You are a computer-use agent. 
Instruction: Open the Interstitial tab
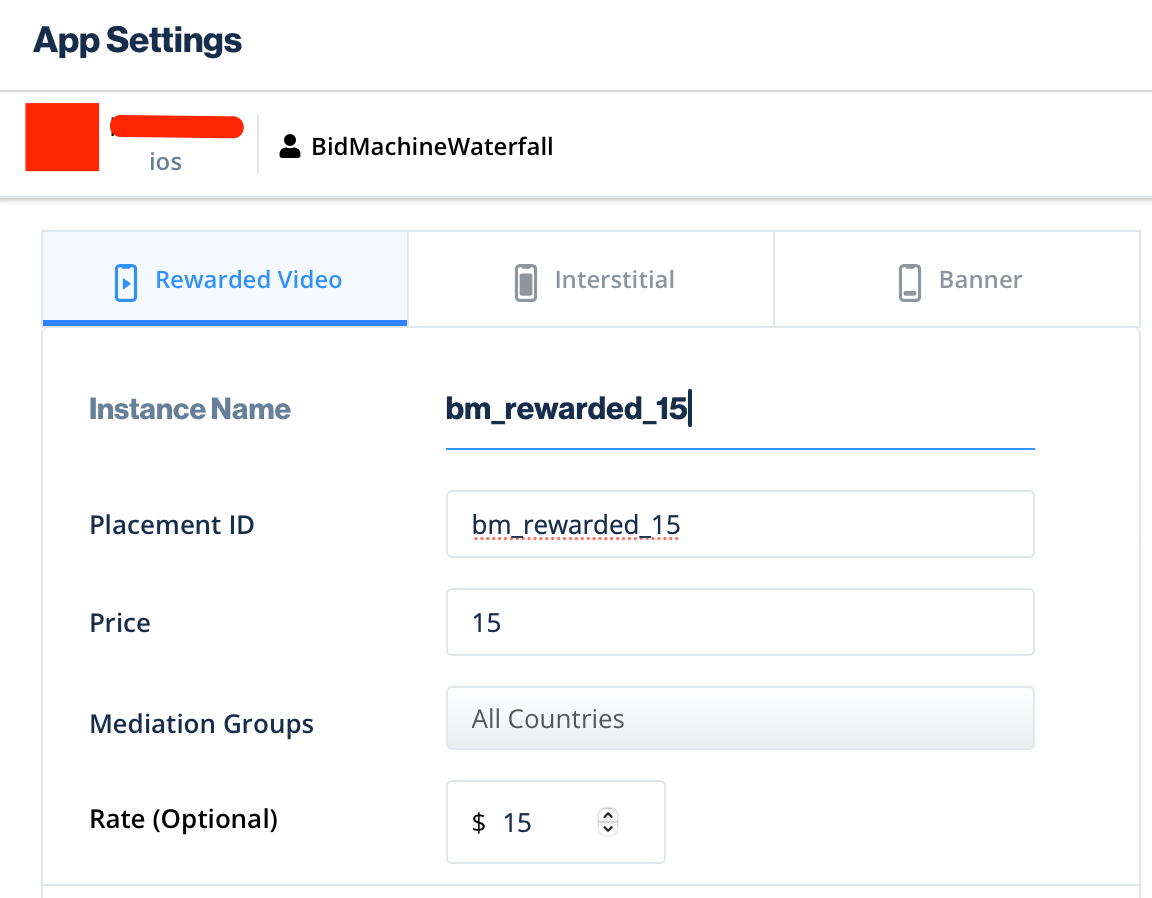click(x=614, y=280)
